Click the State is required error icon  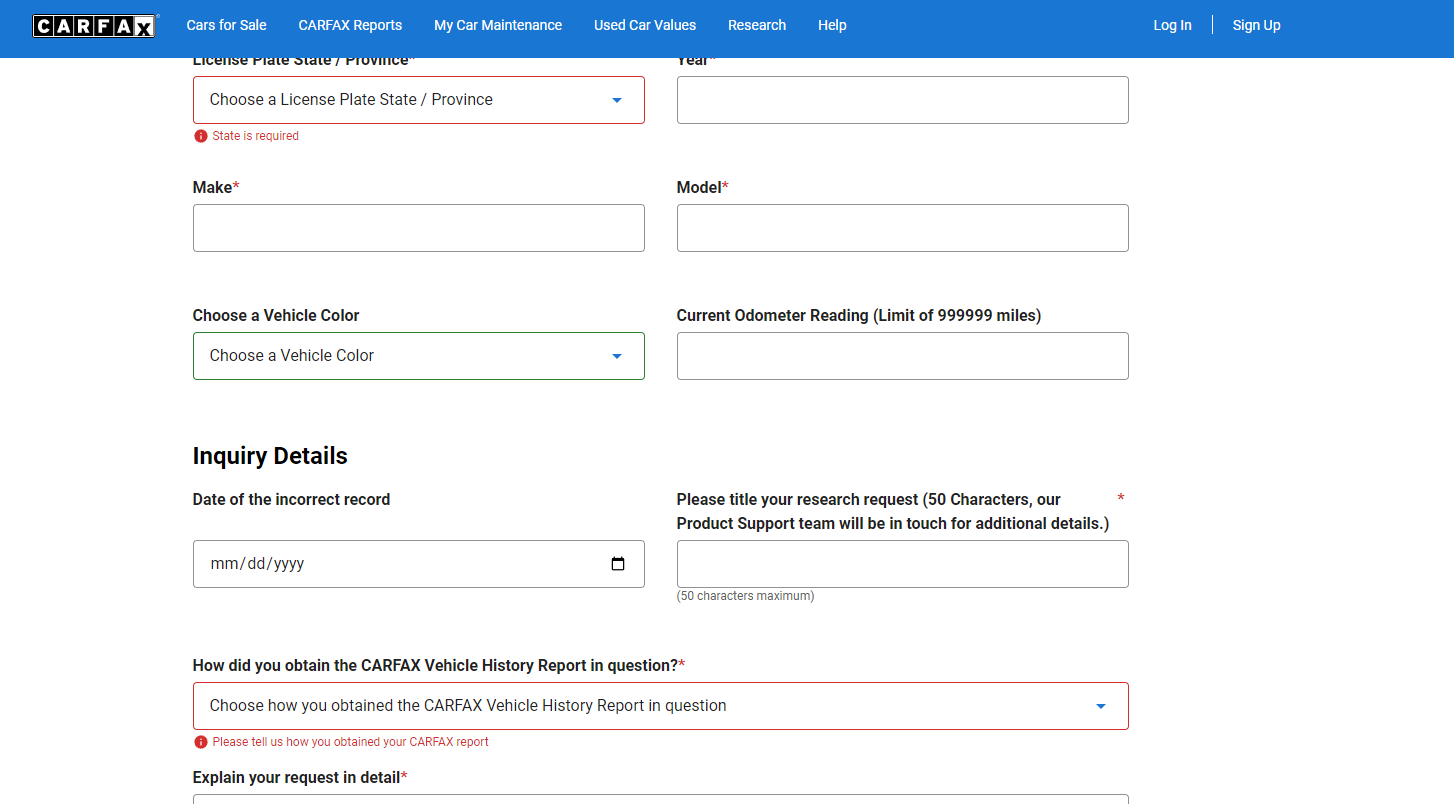pyautogui.click(x=201, y=136)
